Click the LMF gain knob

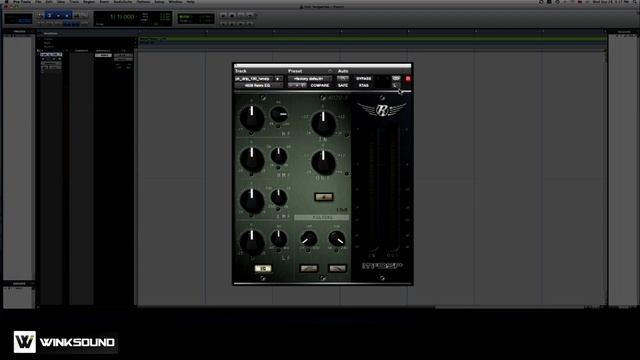[251, 200]
